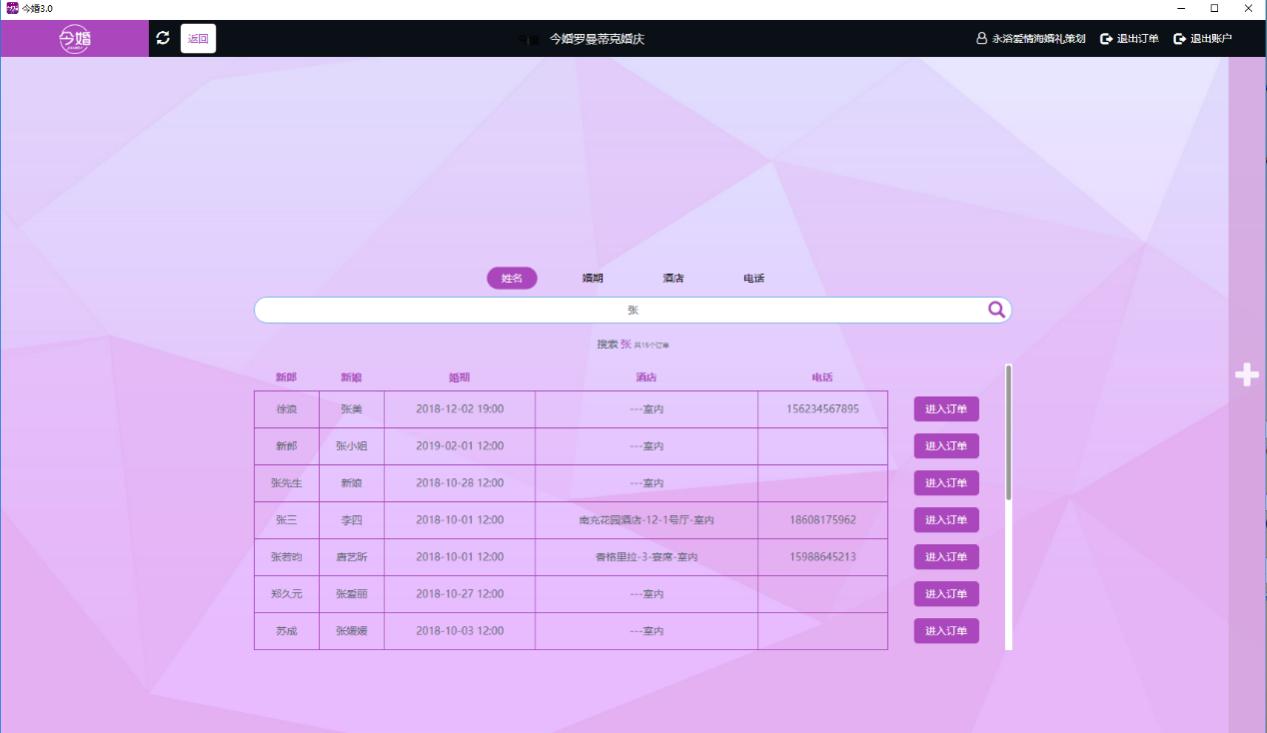Click the search magnifier icon
The image size is (1267, 733).
995,310
